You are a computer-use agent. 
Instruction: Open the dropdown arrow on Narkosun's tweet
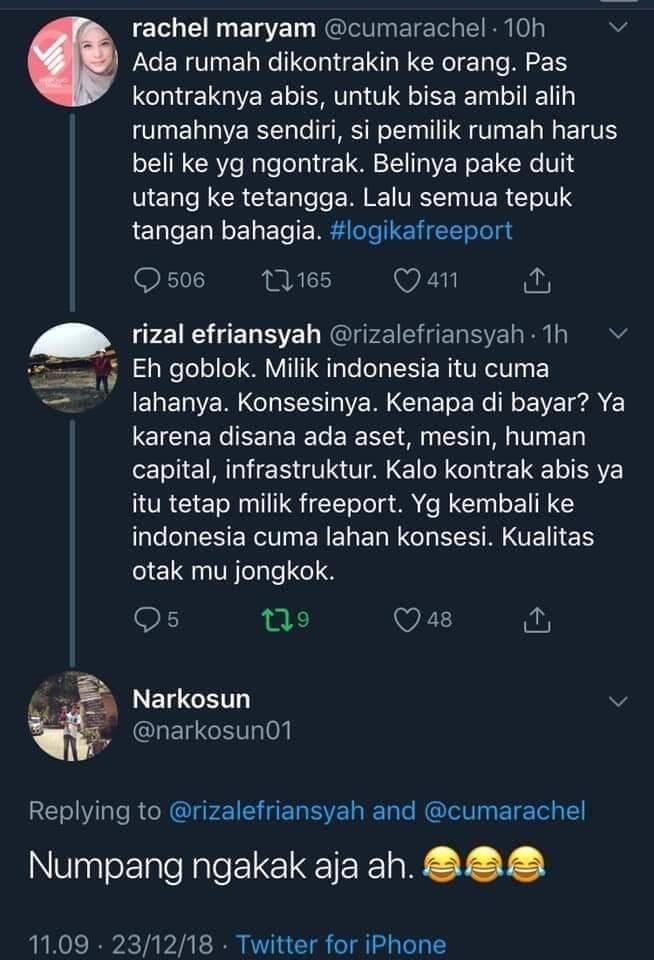pos(617,700)
